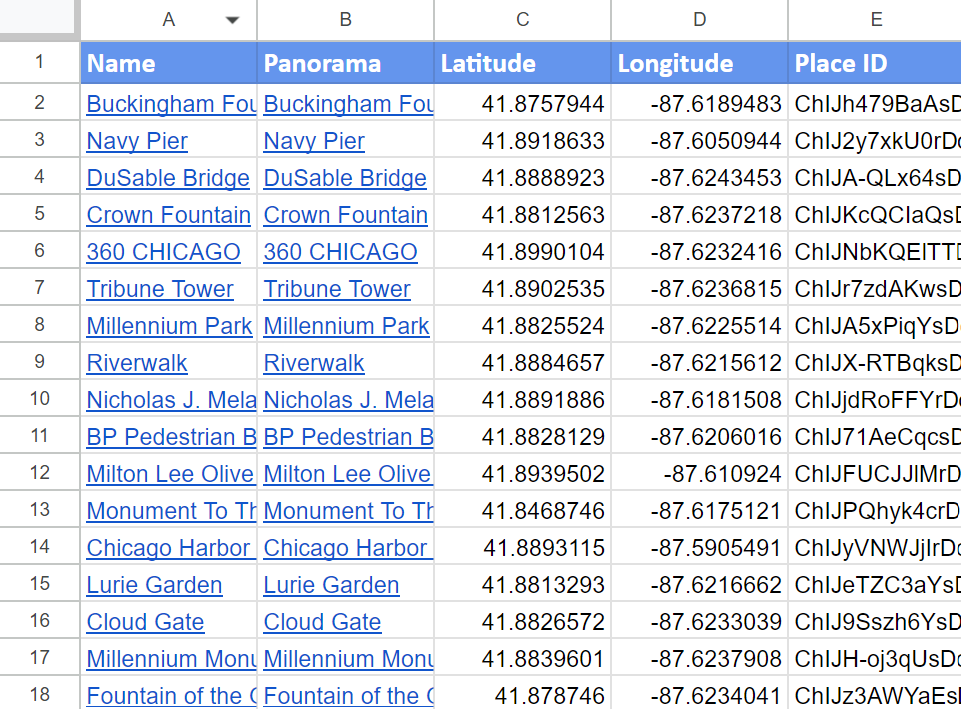The width and height of the screenshot is (961, 709).
Task: Click the select-all corner box
Action: coord(39,19)
